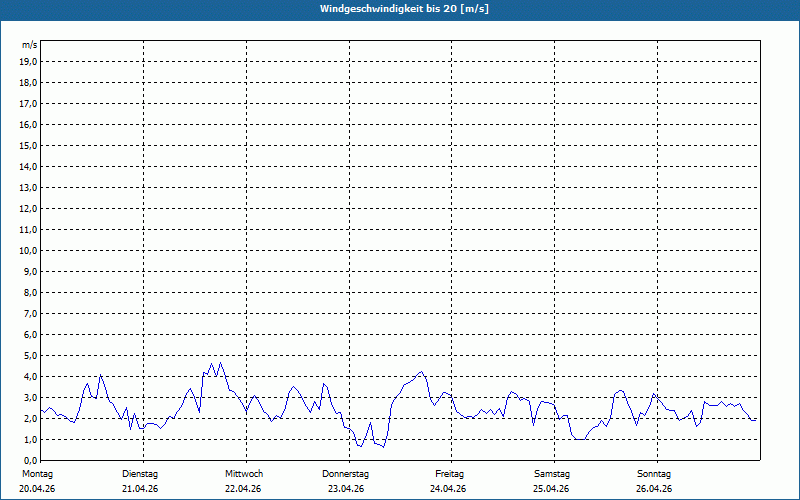Select the 10,0 y-axis value
The height and width of the screenshot is (500, 800).
(x=28, y=251)
